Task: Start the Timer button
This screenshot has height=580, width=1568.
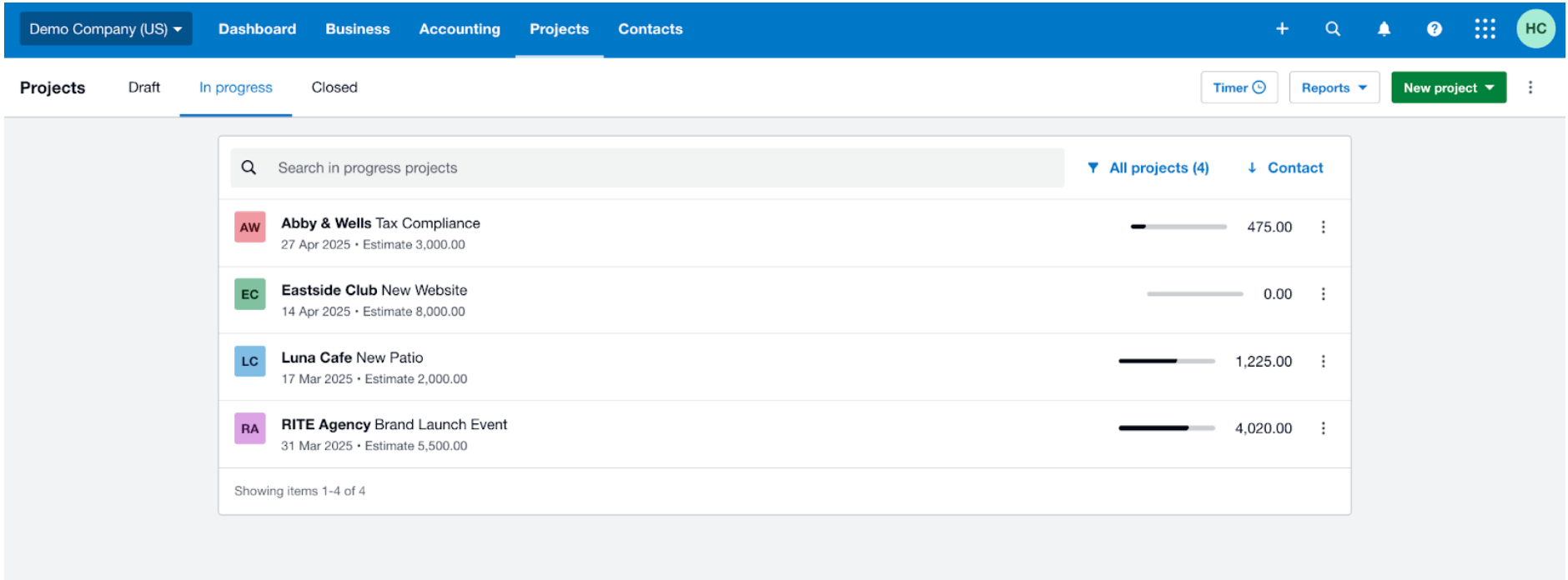Action: coord(1239,87)
